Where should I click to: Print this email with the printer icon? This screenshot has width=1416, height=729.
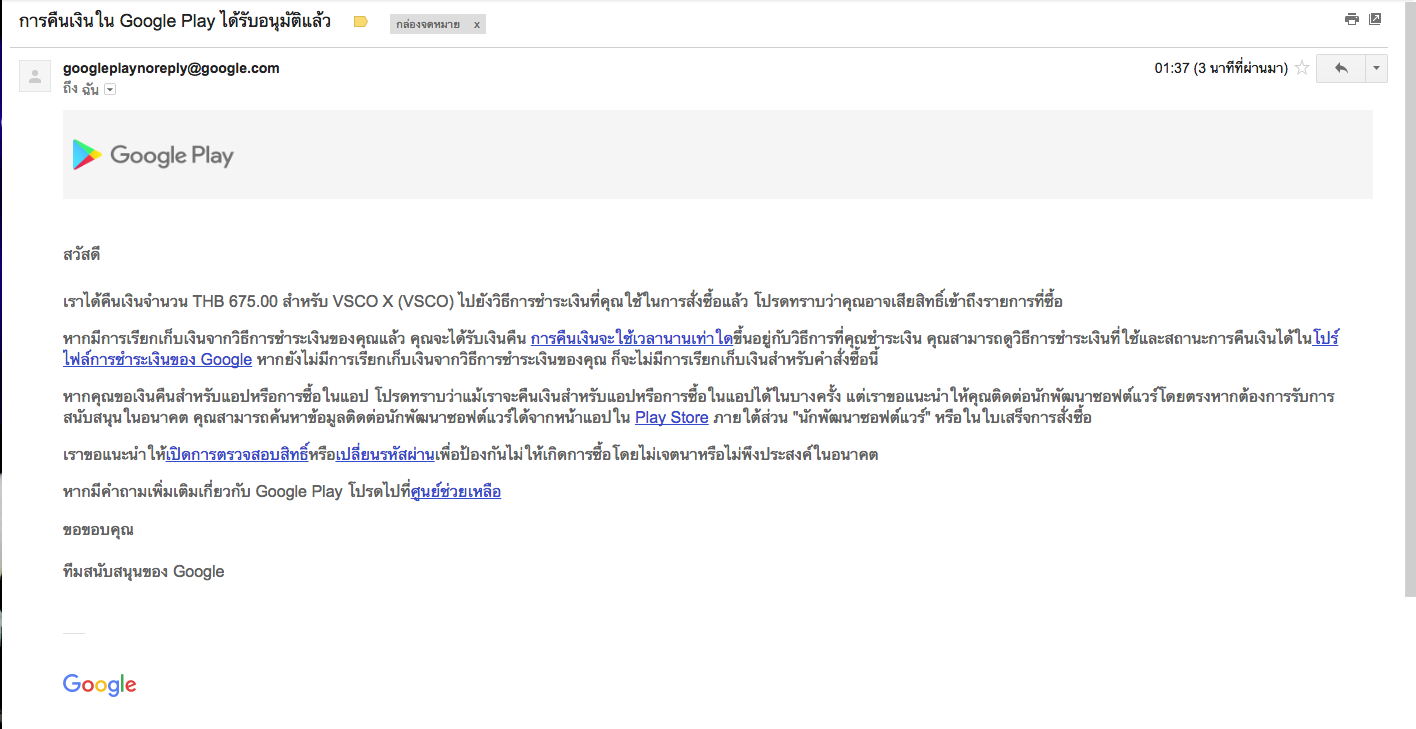pos(1352,19)
